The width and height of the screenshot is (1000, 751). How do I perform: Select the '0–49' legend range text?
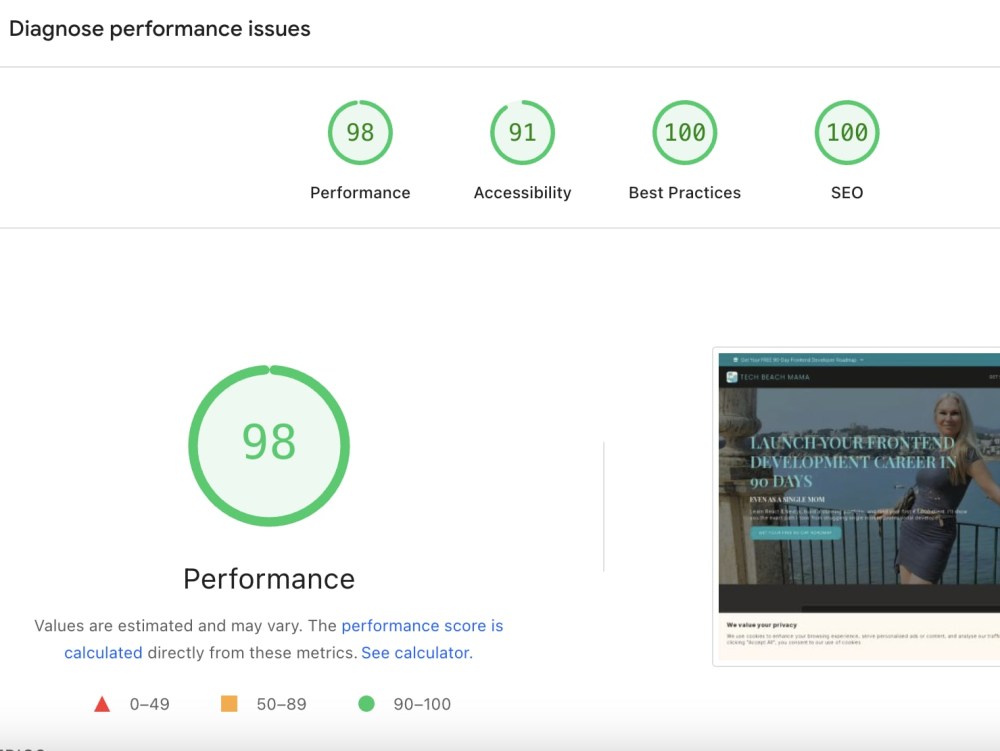(x=150, y=704)
